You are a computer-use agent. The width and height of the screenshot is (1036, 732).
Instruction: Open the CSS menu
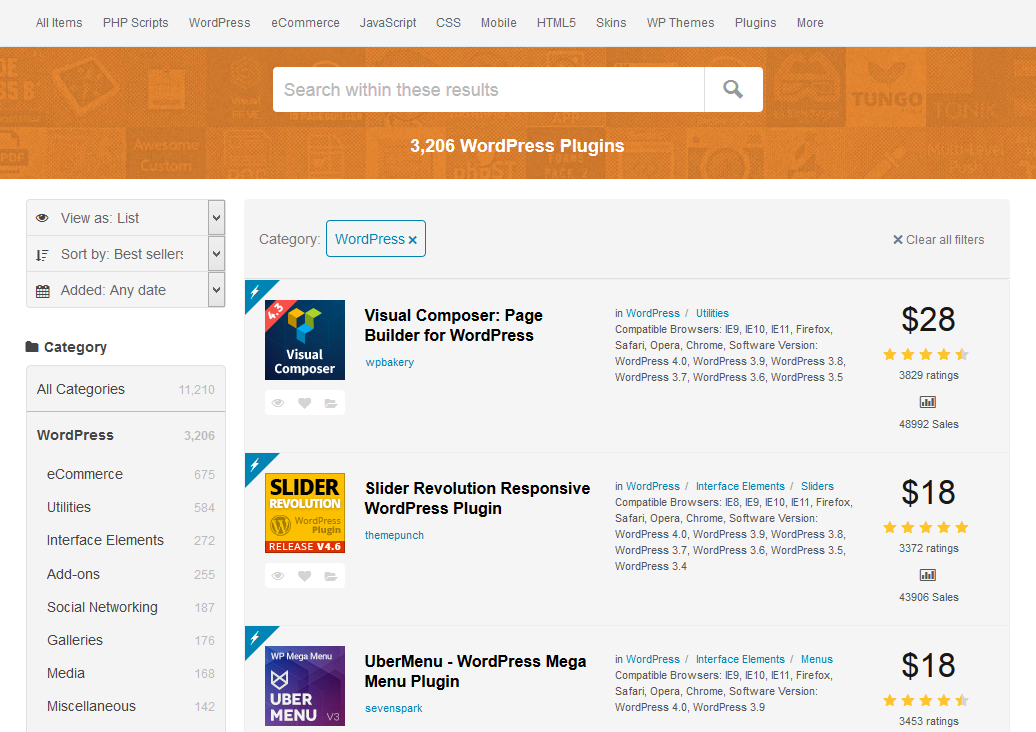[x=448, y=22]
